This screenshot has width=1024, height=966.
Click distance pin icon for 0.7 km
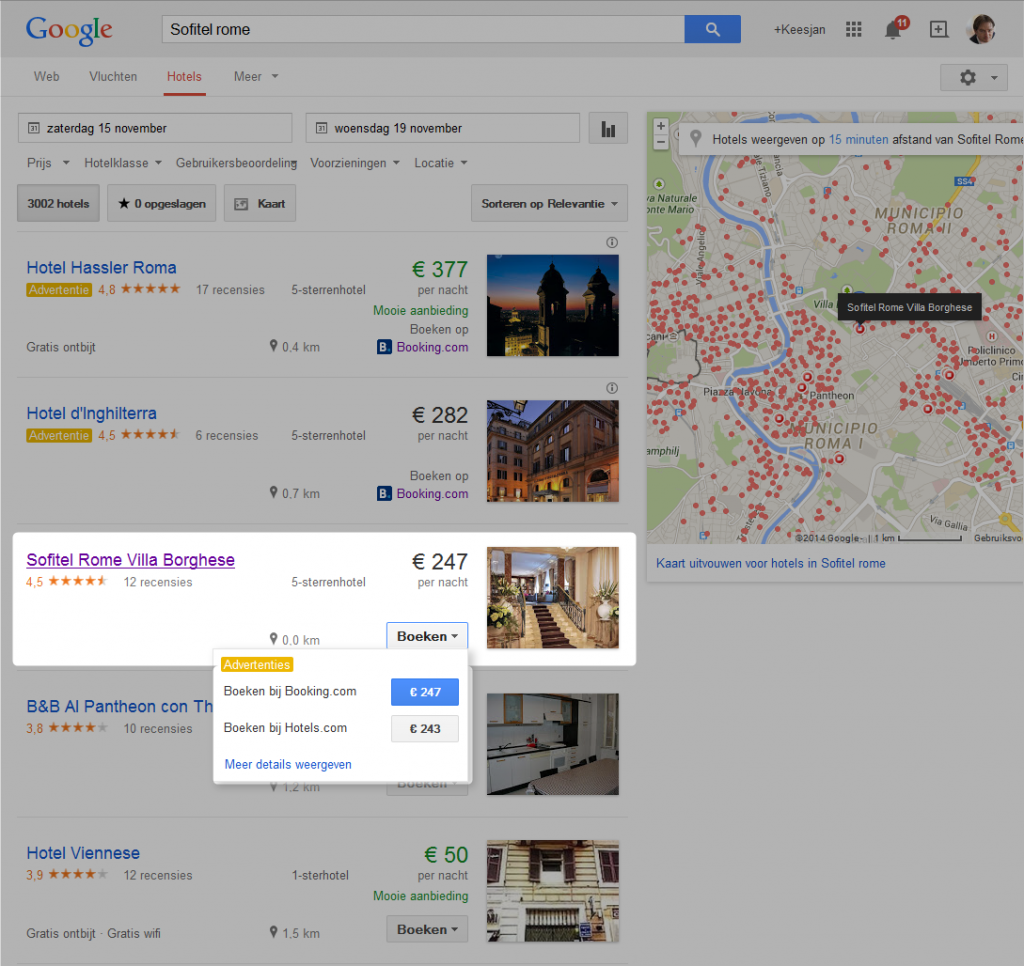click(x=274, y=492)
